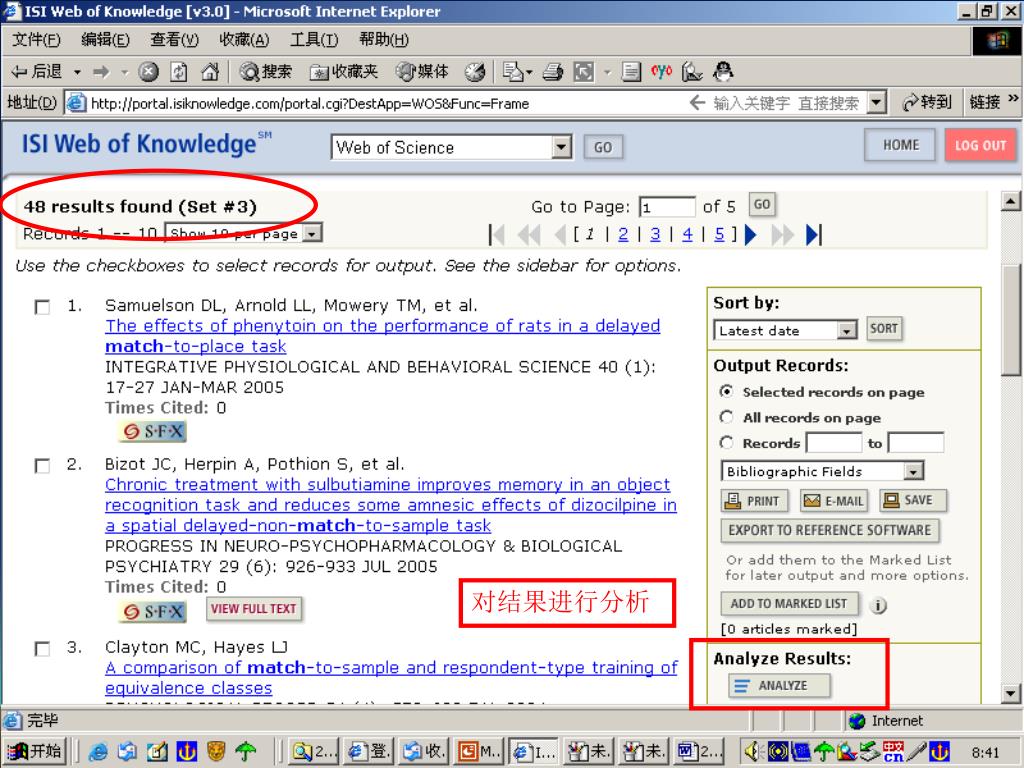Click ADD TO MARKED LIST button
Viewport: 1024px width, 768px height.
[x=790, y=604]
